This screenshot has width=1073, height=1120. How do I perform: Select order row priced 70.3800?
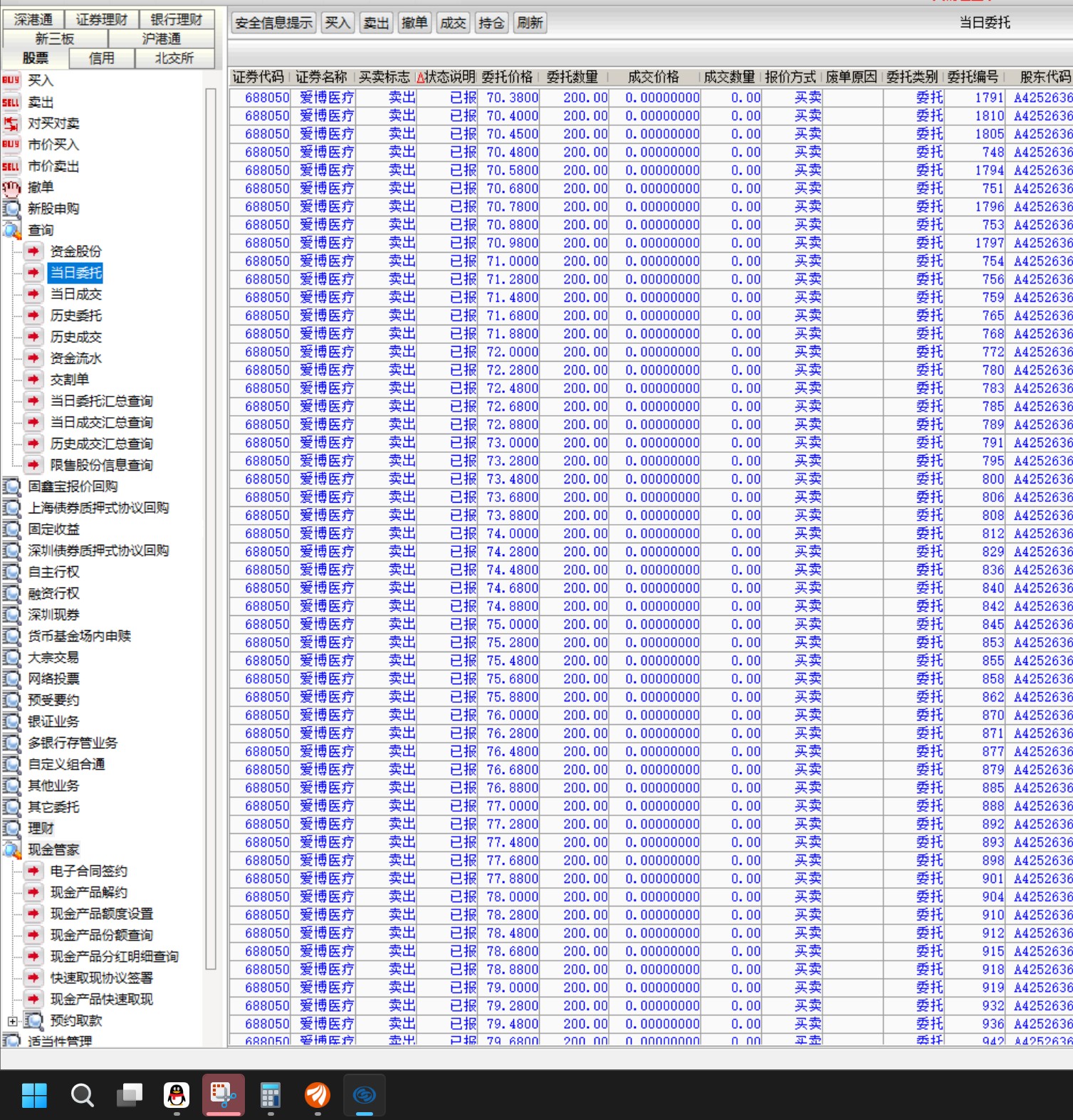pyautogui.click(x=651, y=98)
